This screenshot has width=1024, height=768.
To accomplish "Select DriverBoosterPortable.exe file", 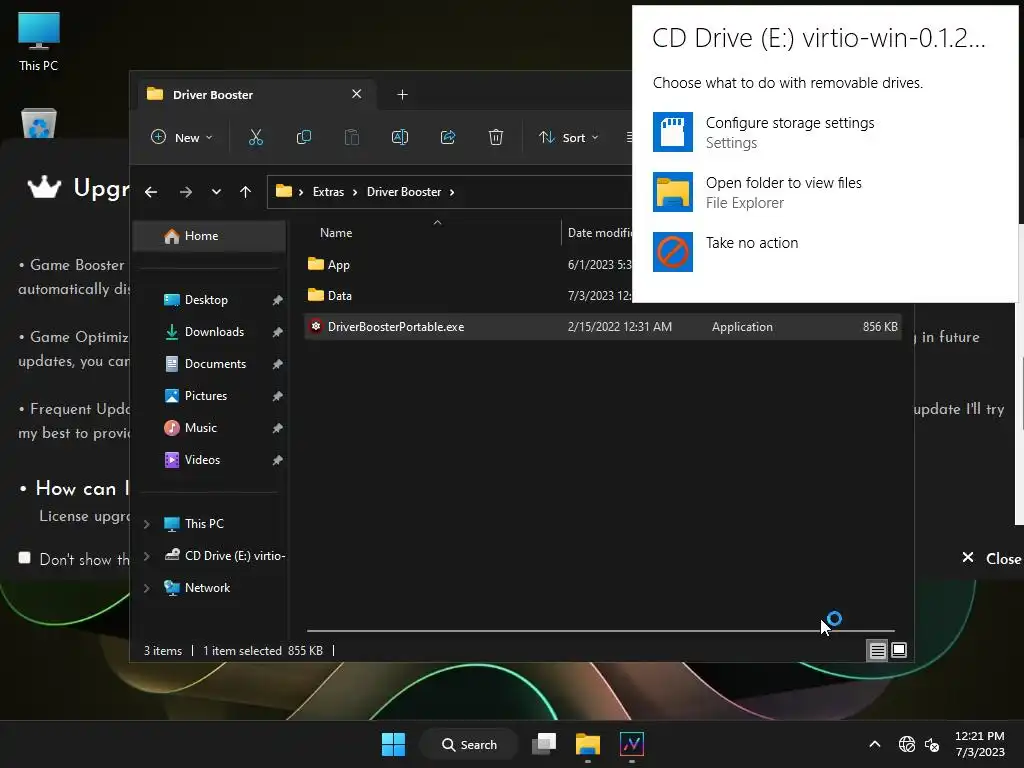I will pos(603,327).
